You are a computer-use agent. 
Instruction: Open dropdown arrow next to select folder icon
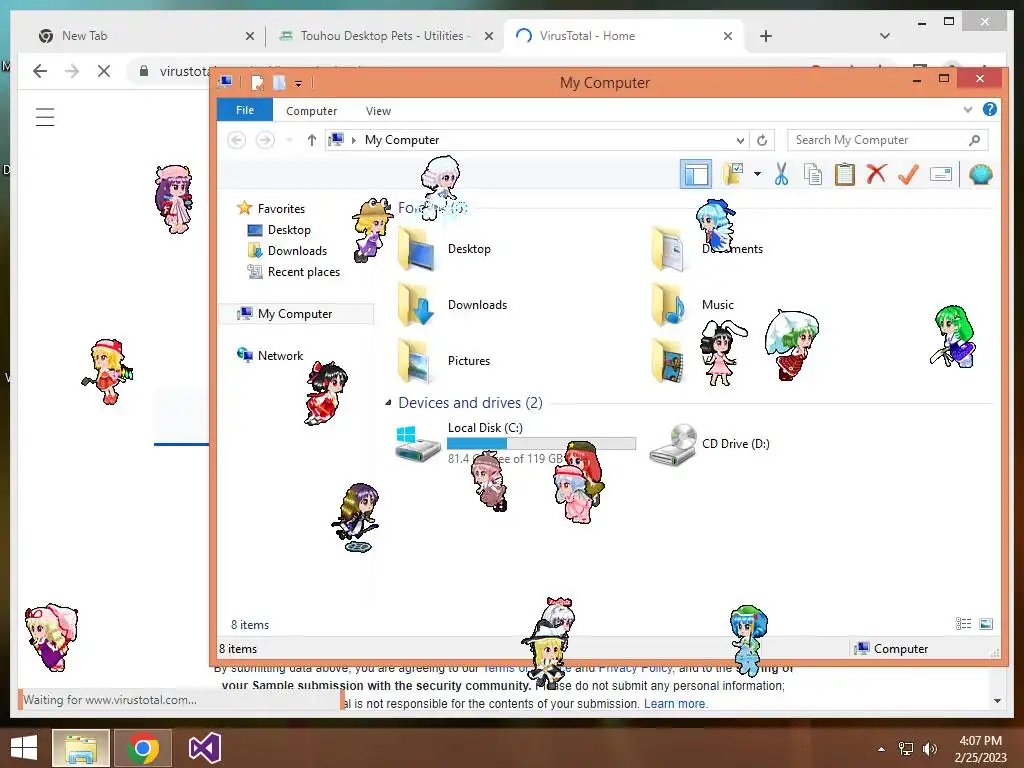(x=757, y=174)
